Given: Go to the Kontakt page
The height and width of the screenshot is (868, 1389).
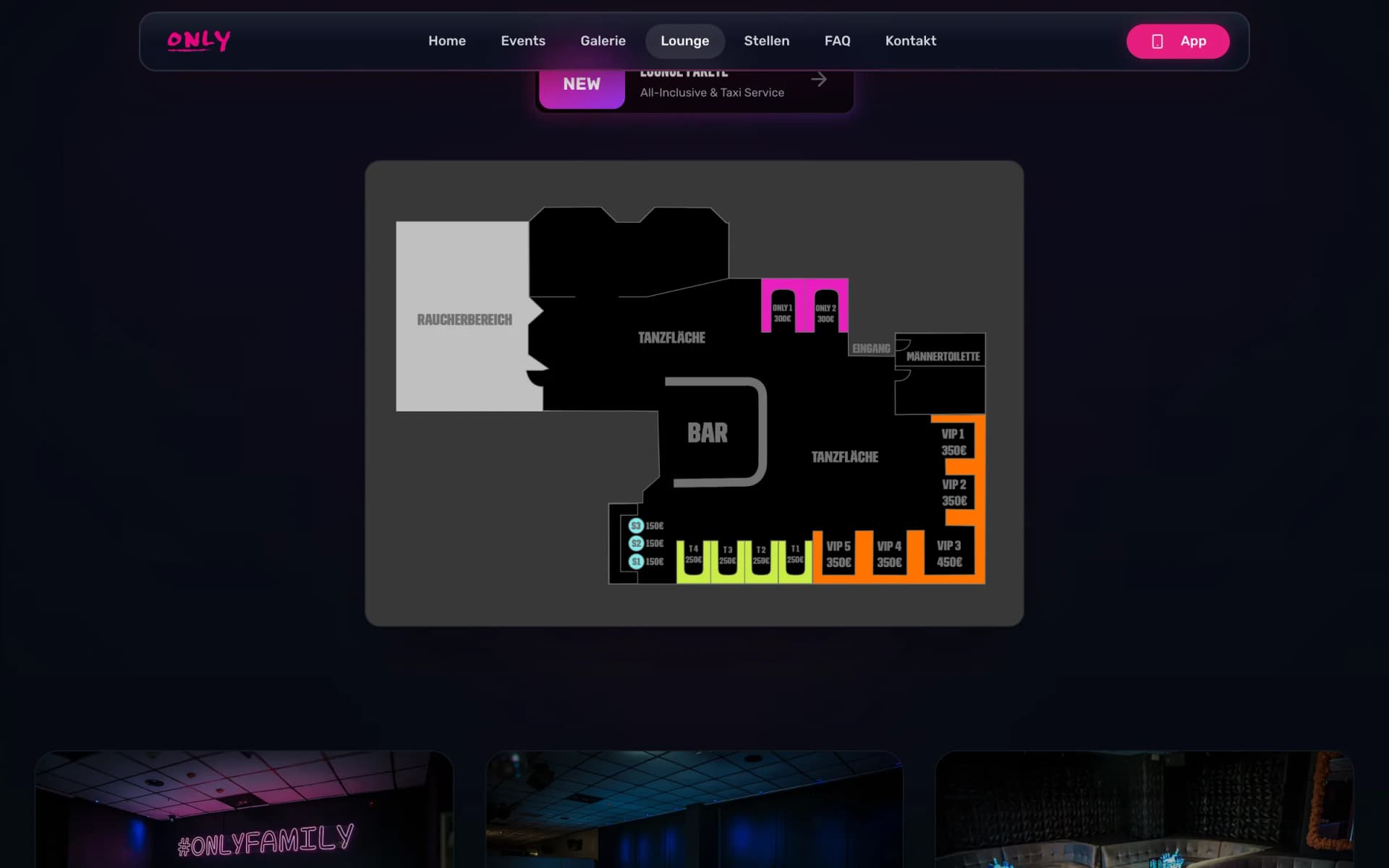Looking at the screenshot, I should pyautogui.click(x=911, y=41).
